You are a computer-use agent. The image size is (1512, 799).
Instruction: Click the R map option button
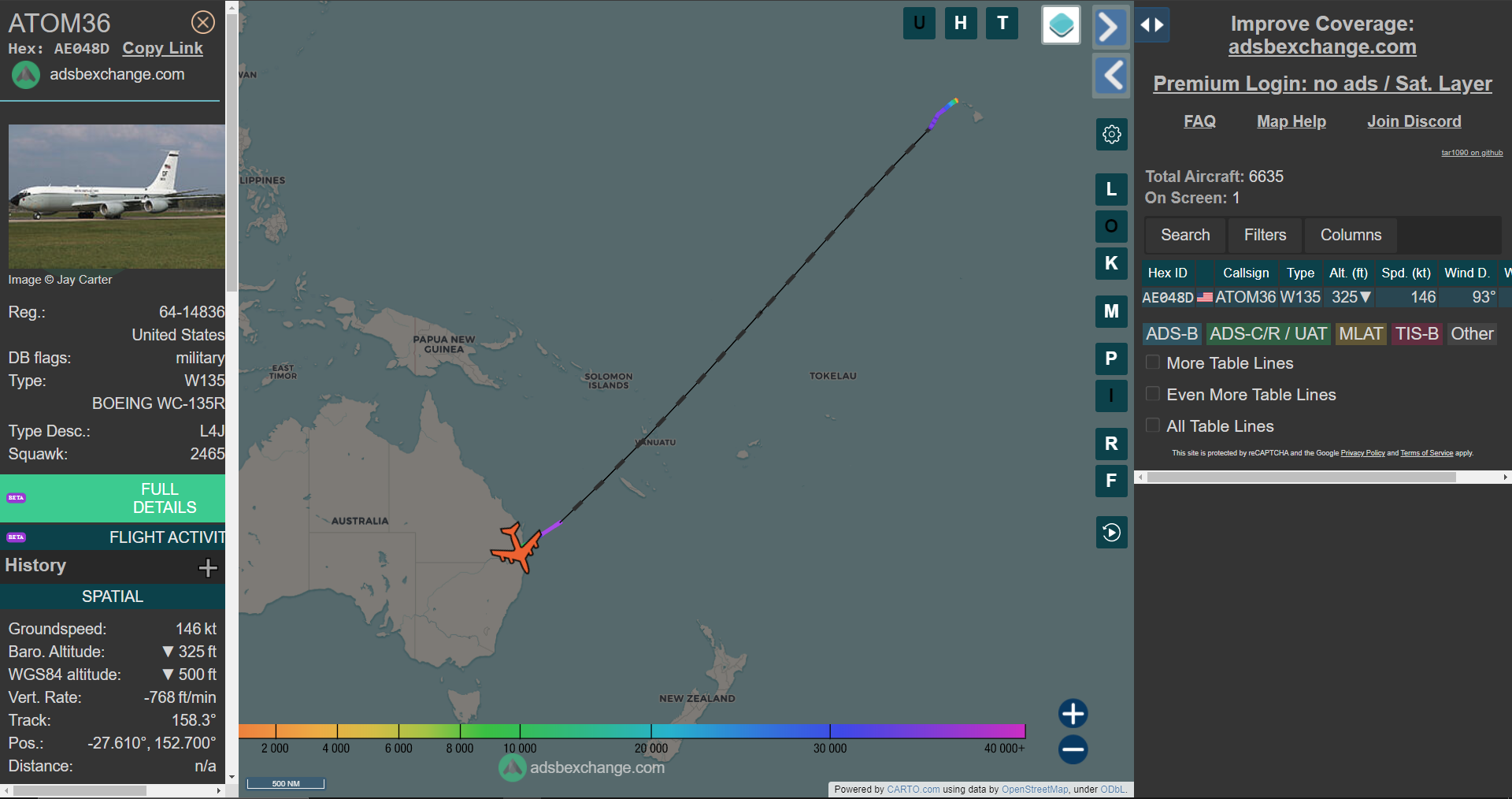(1111, 444)
